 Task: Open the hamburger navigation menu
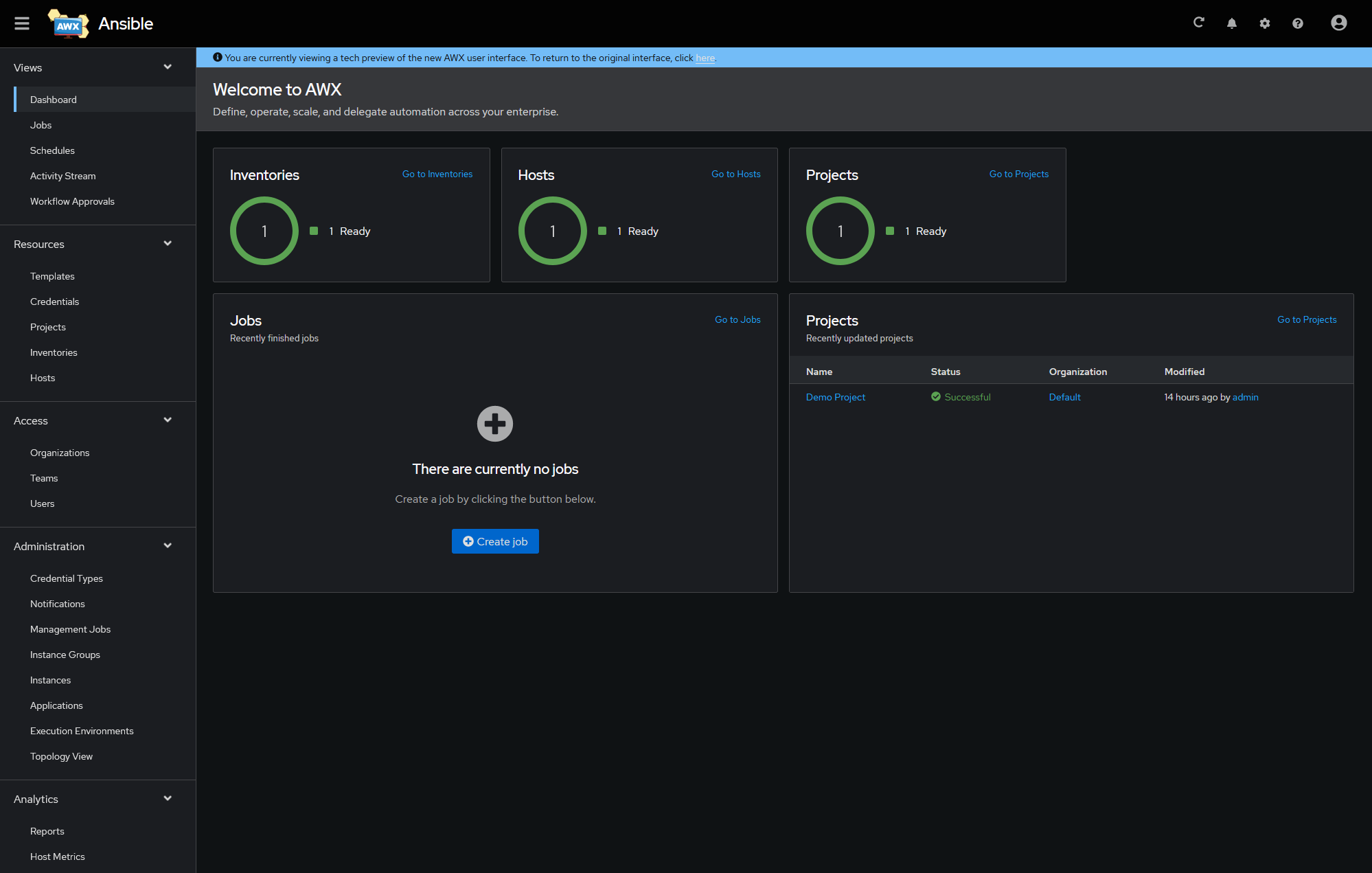(21, 23)
